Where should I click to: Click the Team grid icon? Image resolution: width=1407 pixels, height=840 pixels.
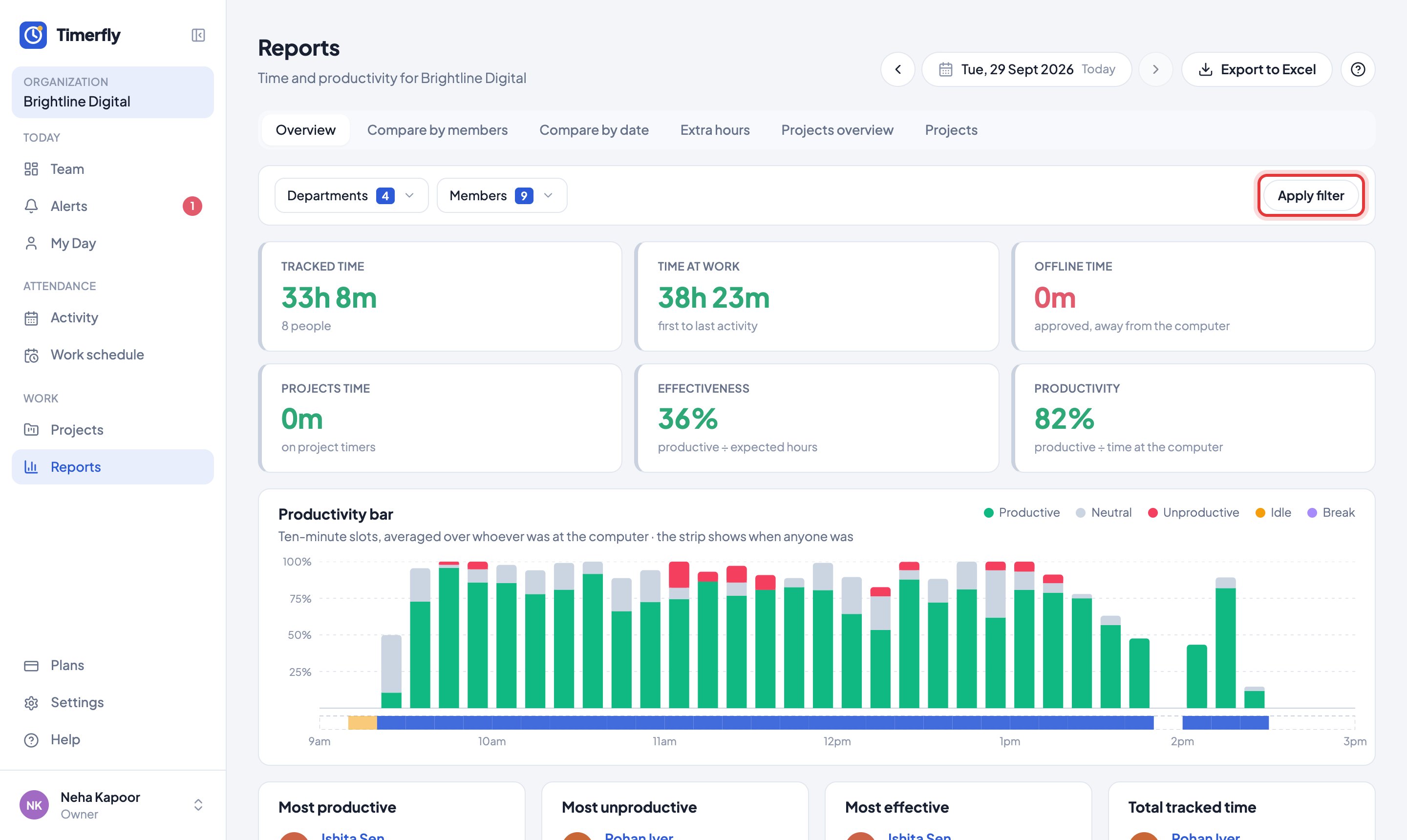point(31,168)
